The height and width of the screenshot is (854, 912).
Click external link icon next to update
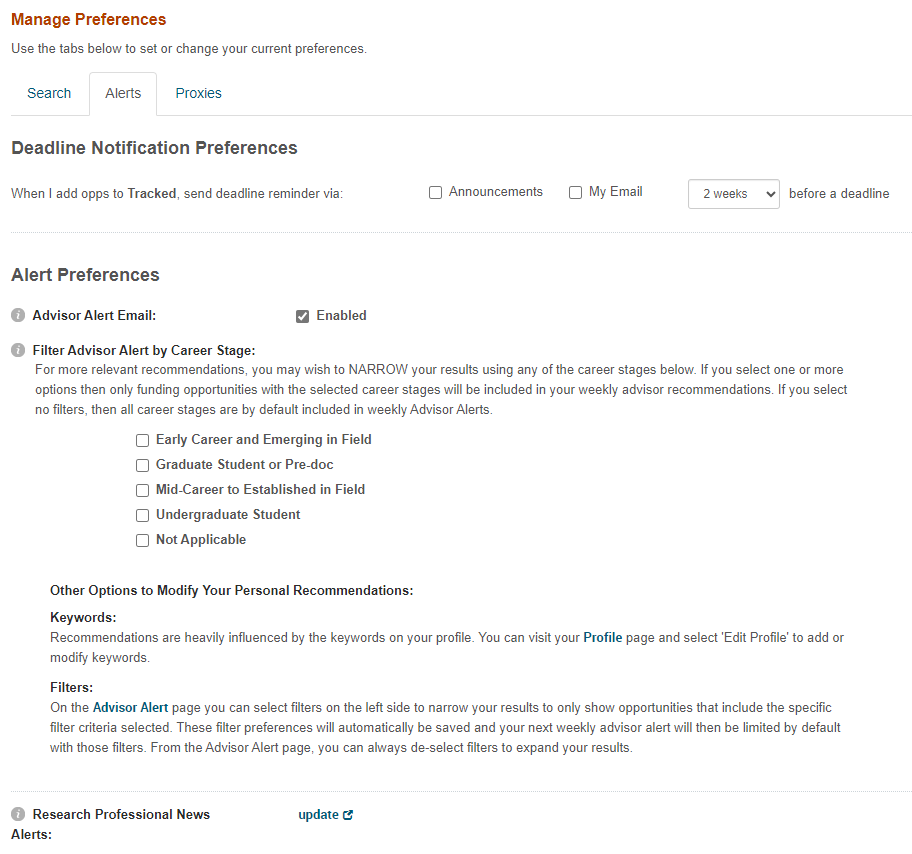(x=348, y=815)
